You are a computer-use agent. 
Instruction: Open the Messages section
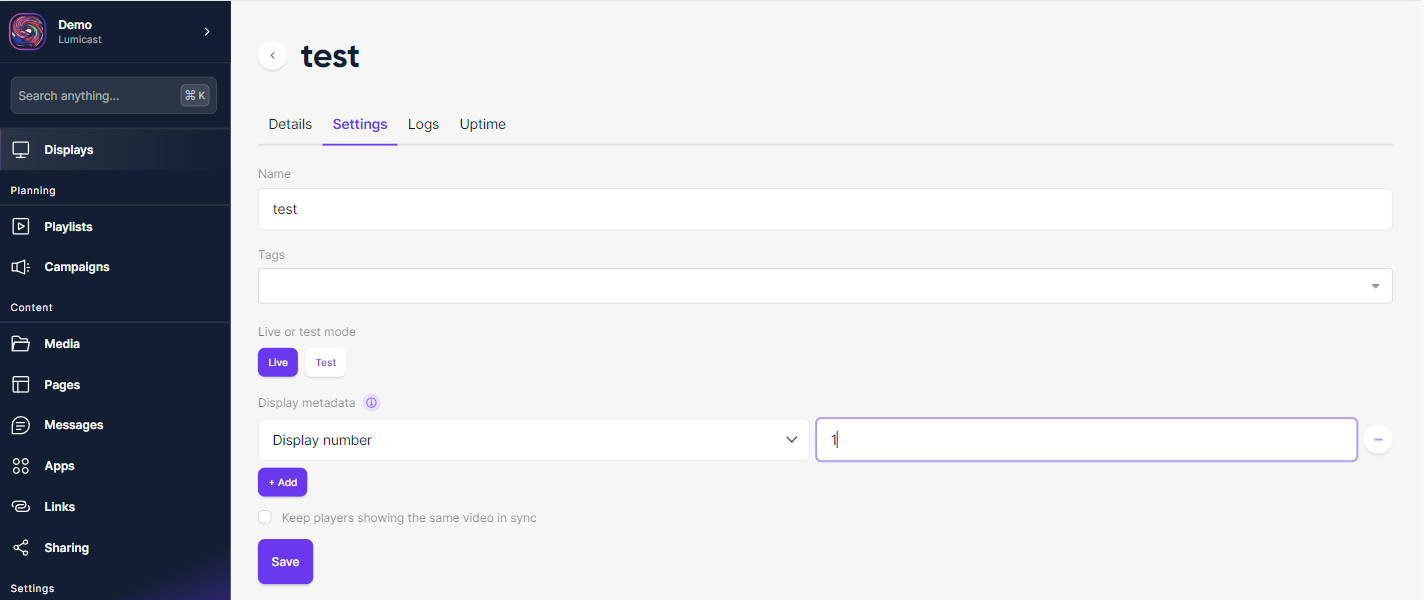[70, 425]
